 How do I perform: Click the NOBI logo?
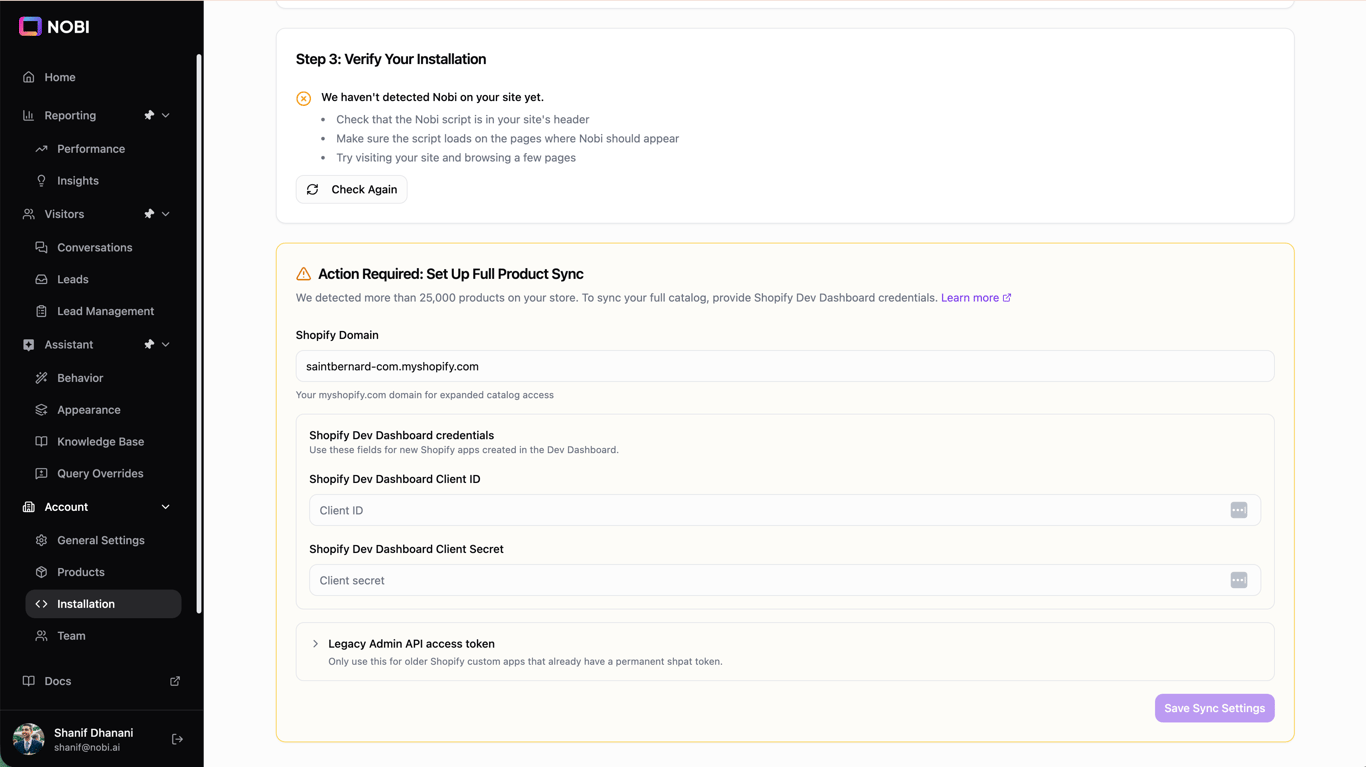(x=54, y=27)
